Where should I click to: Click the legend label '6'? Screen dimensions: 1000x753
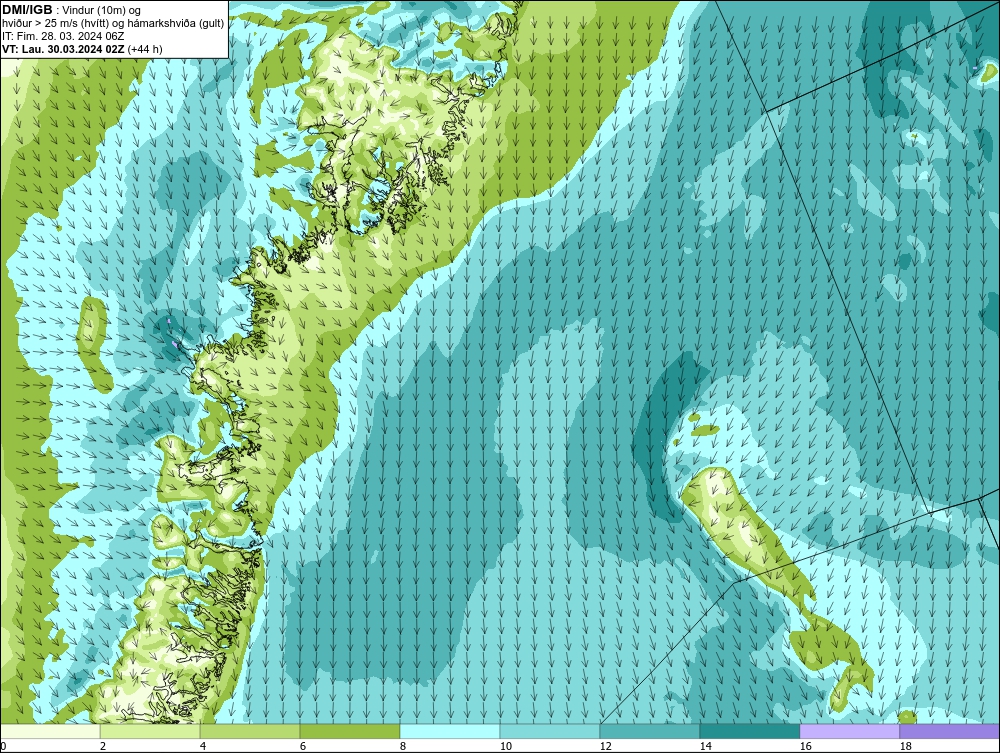pos(303,746)
